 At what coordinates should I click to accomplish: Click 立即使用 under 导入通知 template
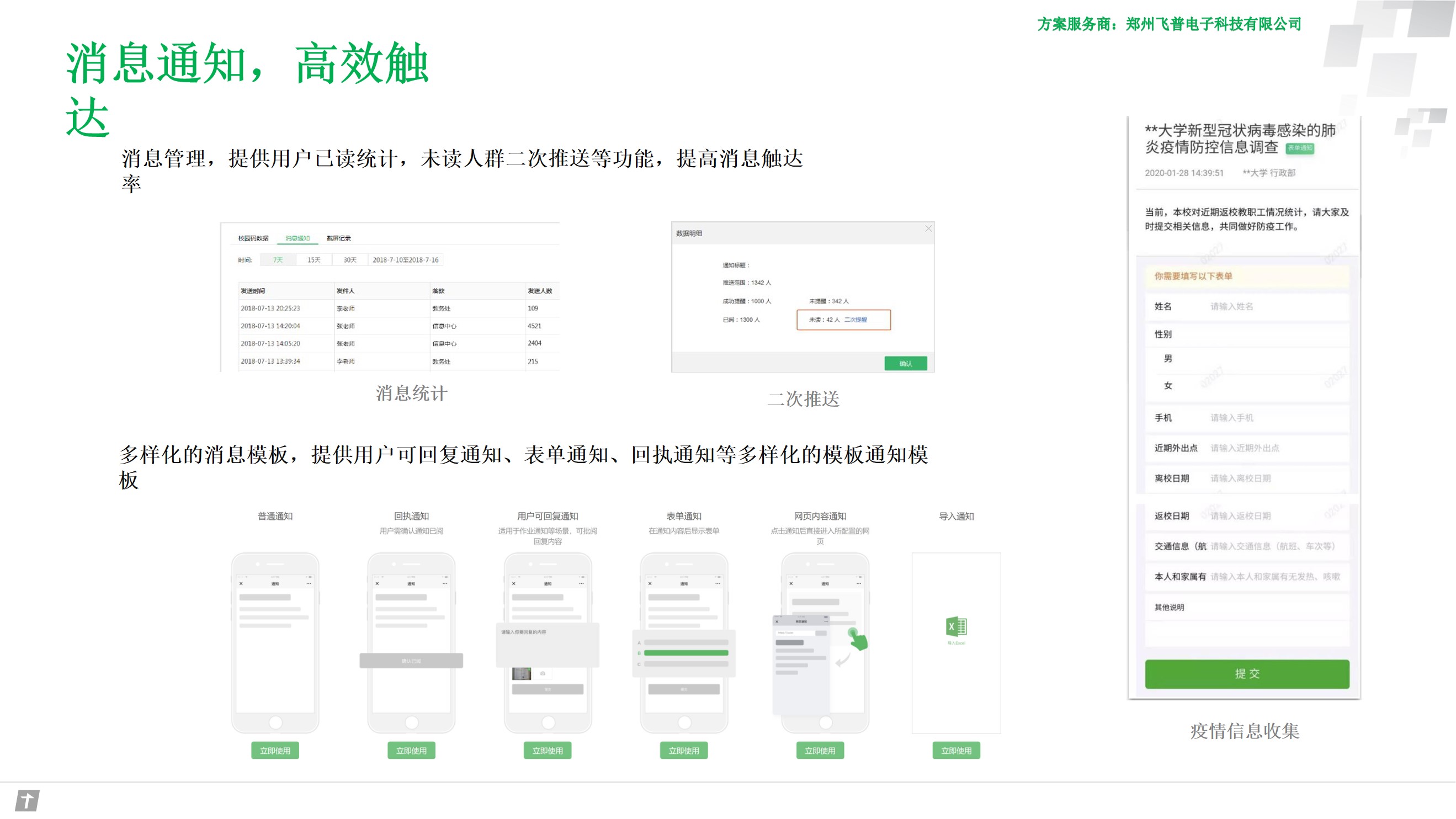[x=956, y=751]
